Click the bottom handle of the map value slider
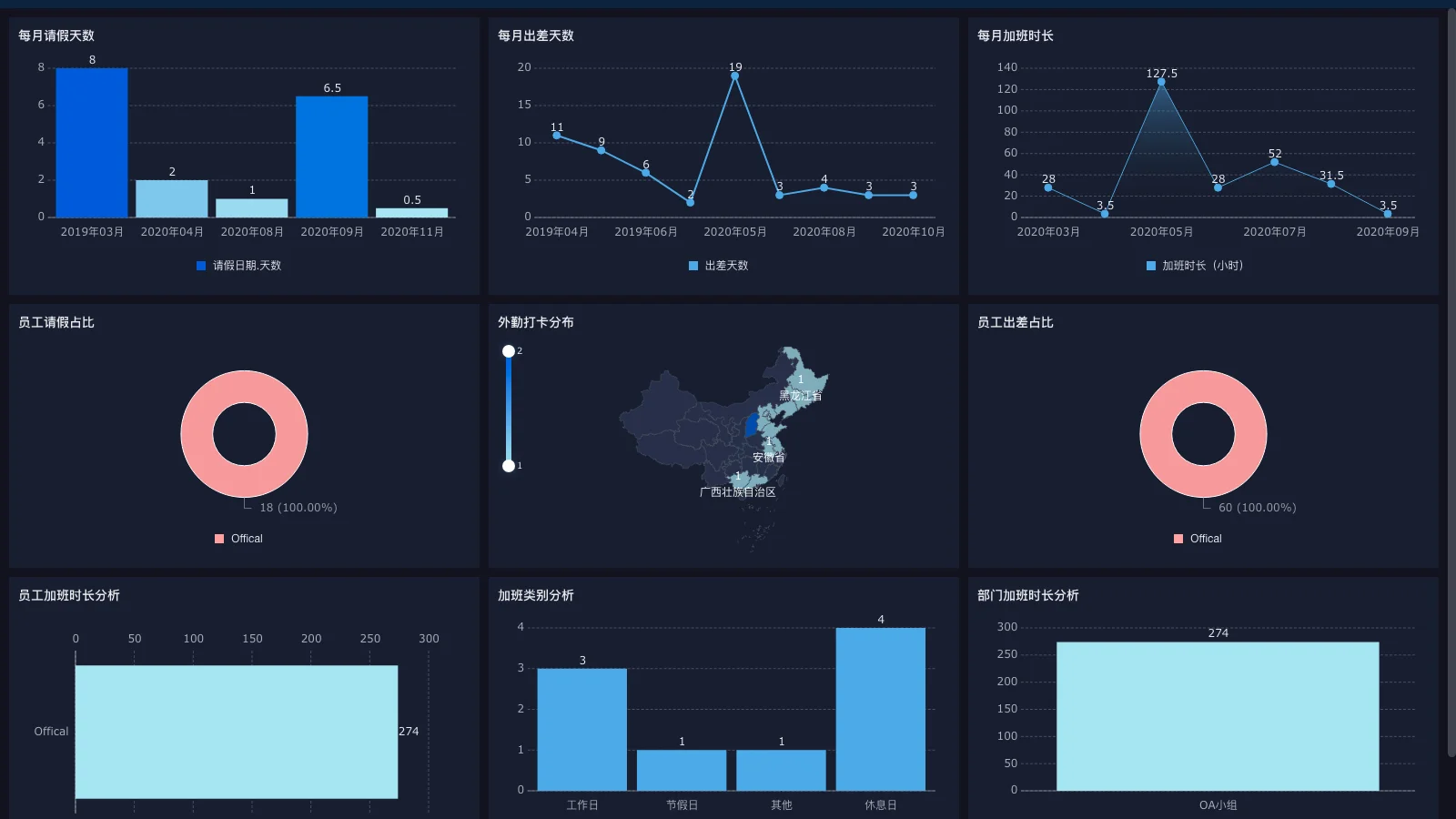1456x819 pixels. click(x=509, y=466)
